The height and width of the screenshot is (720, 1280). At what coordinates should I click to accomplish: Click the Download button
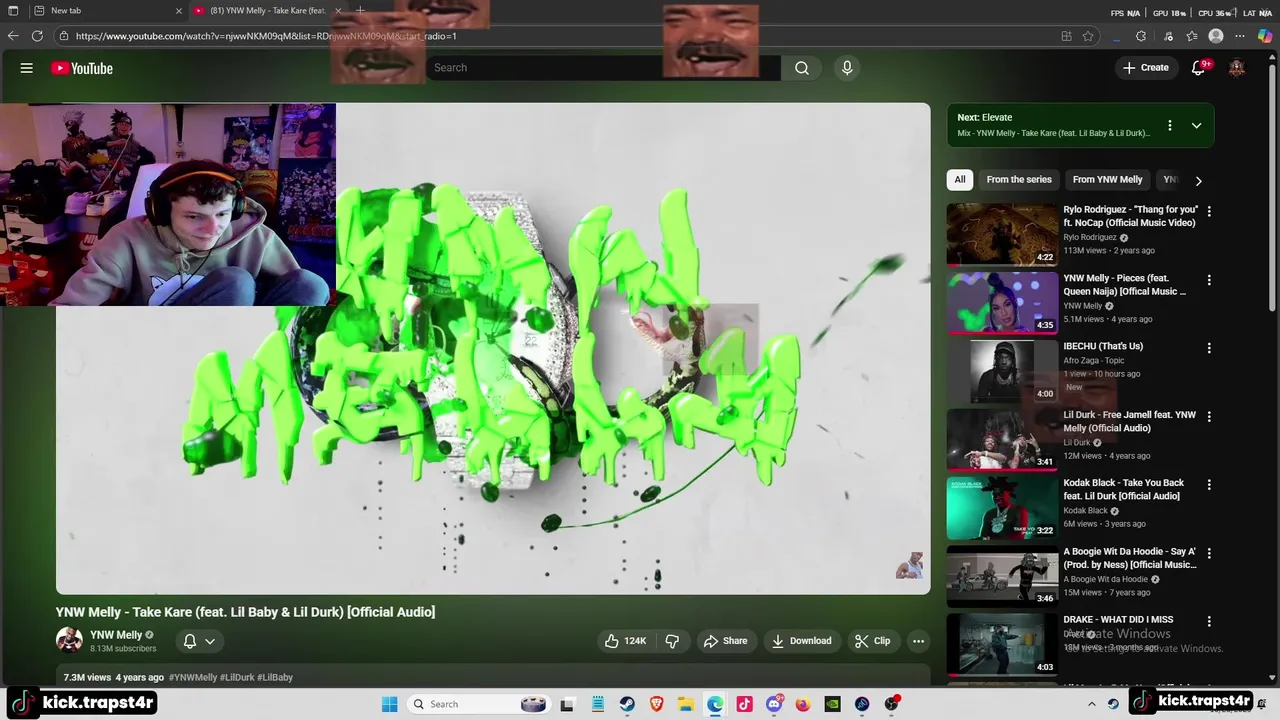click(x=802, y=641)
